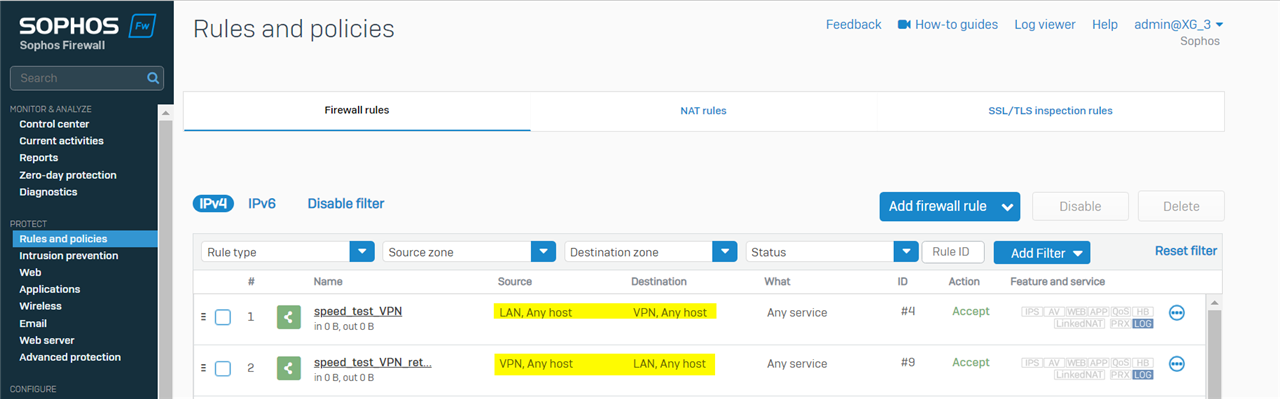The height and width of the screenshot is (399, 1280).
Task: Open the NAT rules tab
Action: click(x=703, y=111)
